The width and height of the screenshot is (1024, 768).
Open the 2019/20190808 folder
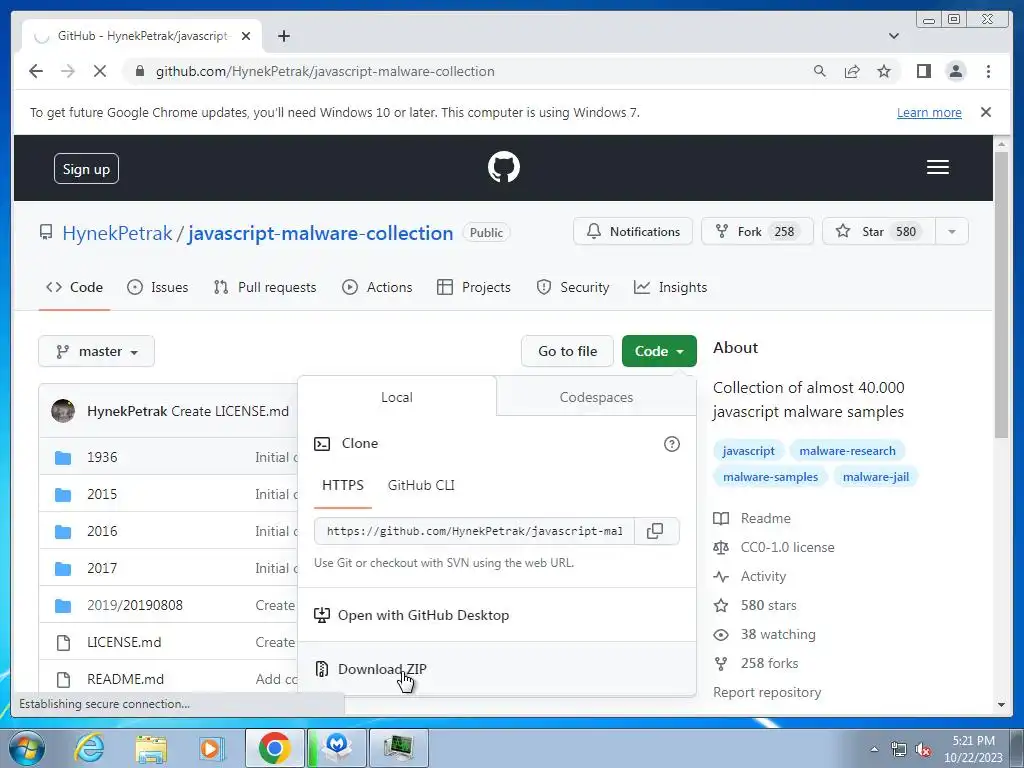pos(135,605)
